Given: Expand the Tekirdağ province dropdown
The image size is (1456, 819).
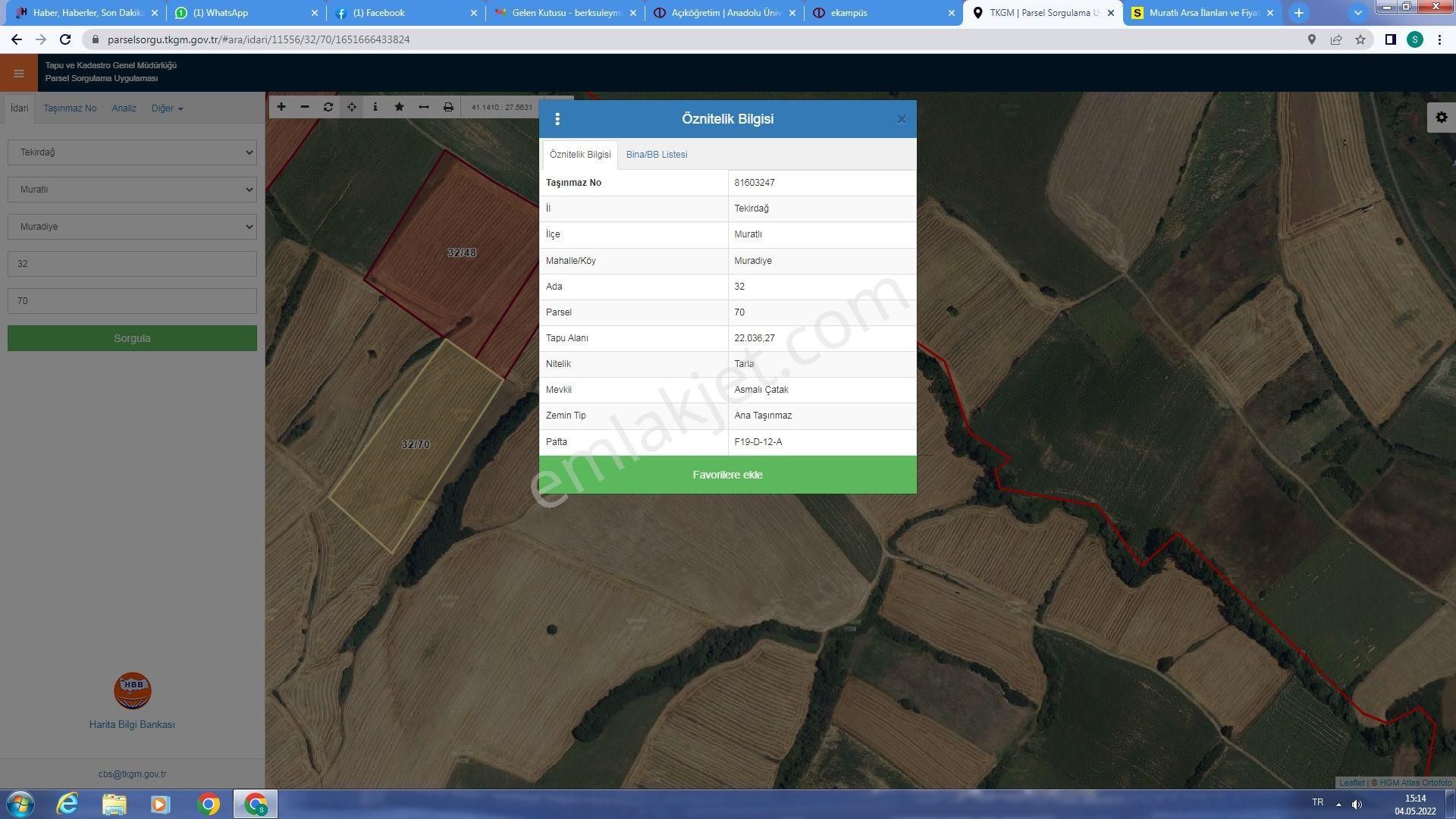Looking at the screenshot, I should point(132,152).
